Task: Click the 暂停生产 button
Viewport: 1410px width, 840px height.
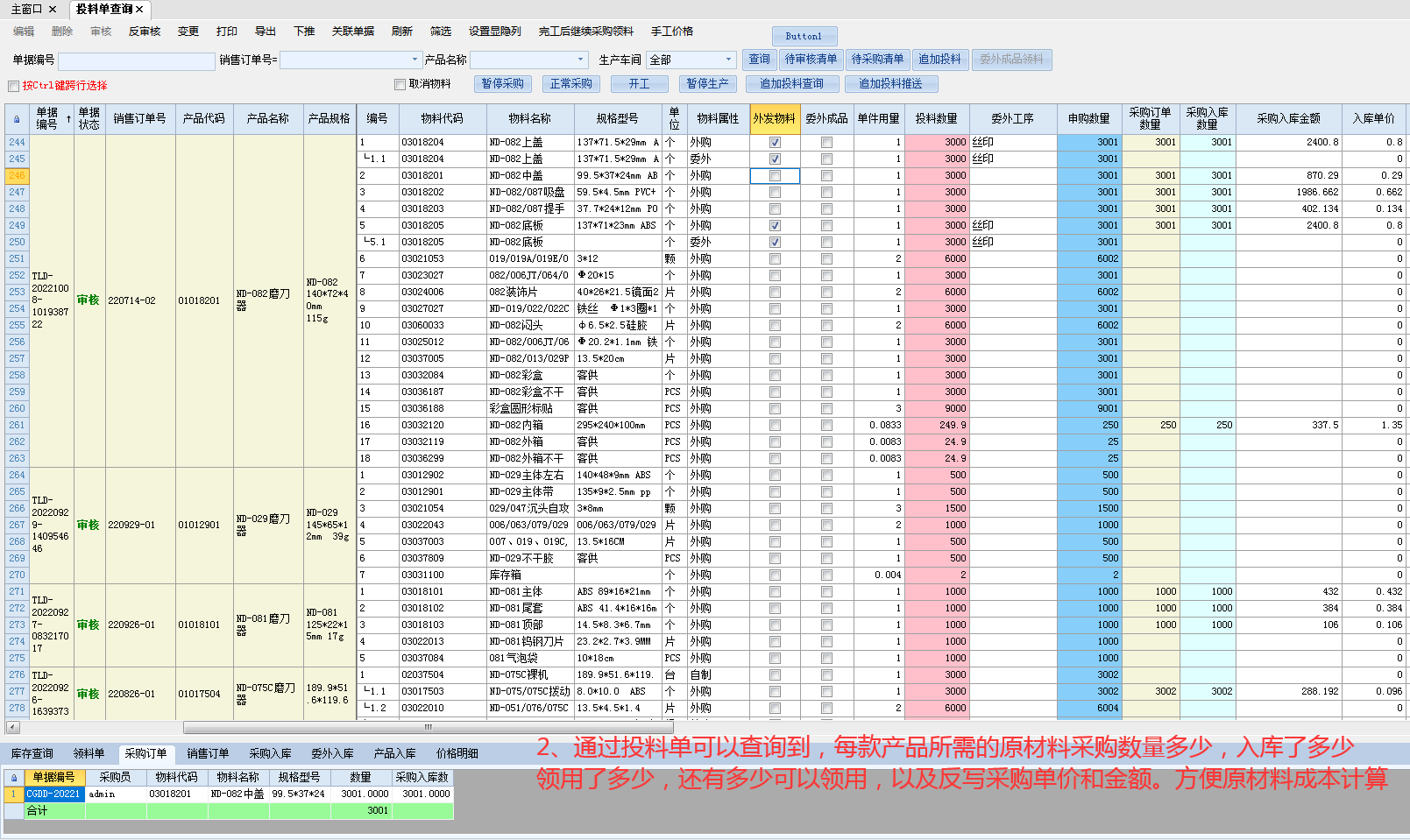Action: [x=708, y=84]
